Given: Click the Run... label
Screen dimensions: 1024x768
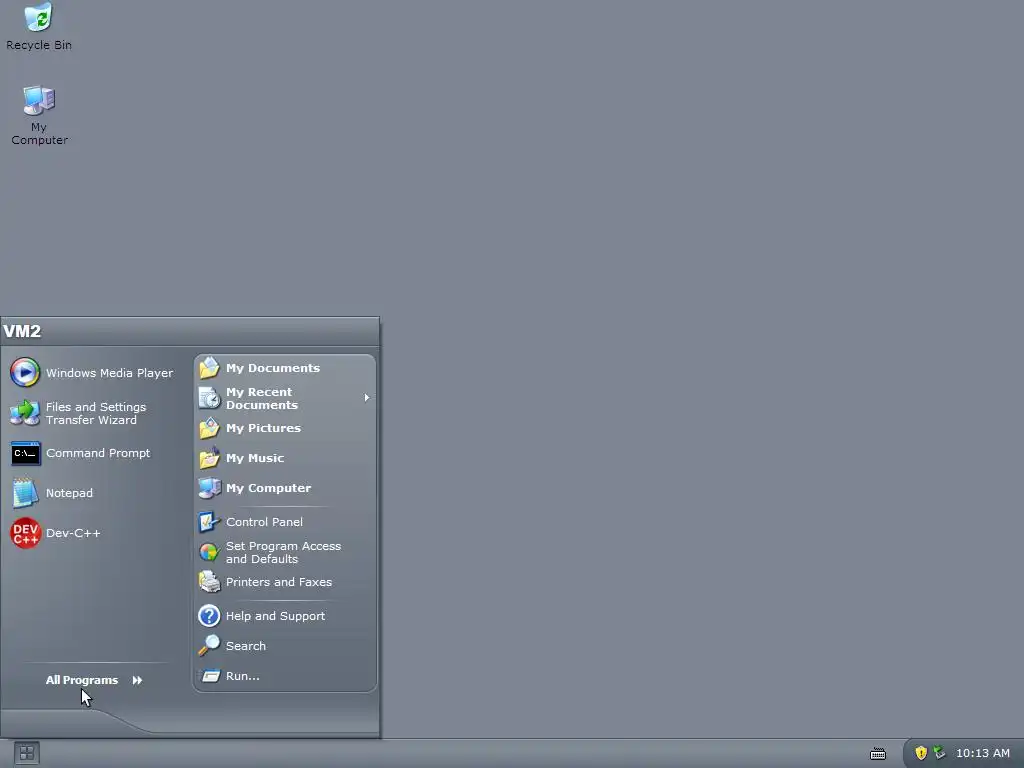Looking at the screenshot, I should click(x=242, y=676).
